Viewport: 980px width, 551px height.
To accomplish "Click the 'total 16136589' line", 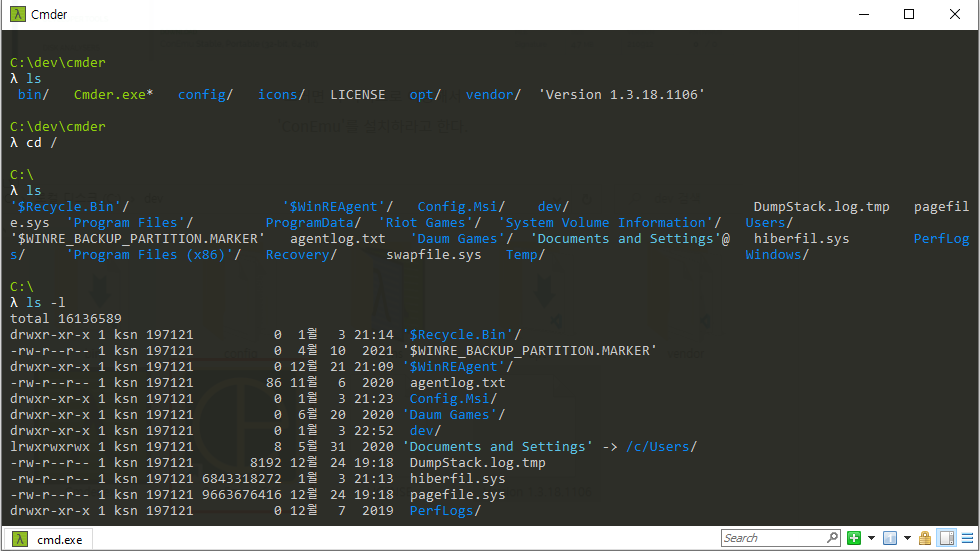I will [x=66, y=319].
